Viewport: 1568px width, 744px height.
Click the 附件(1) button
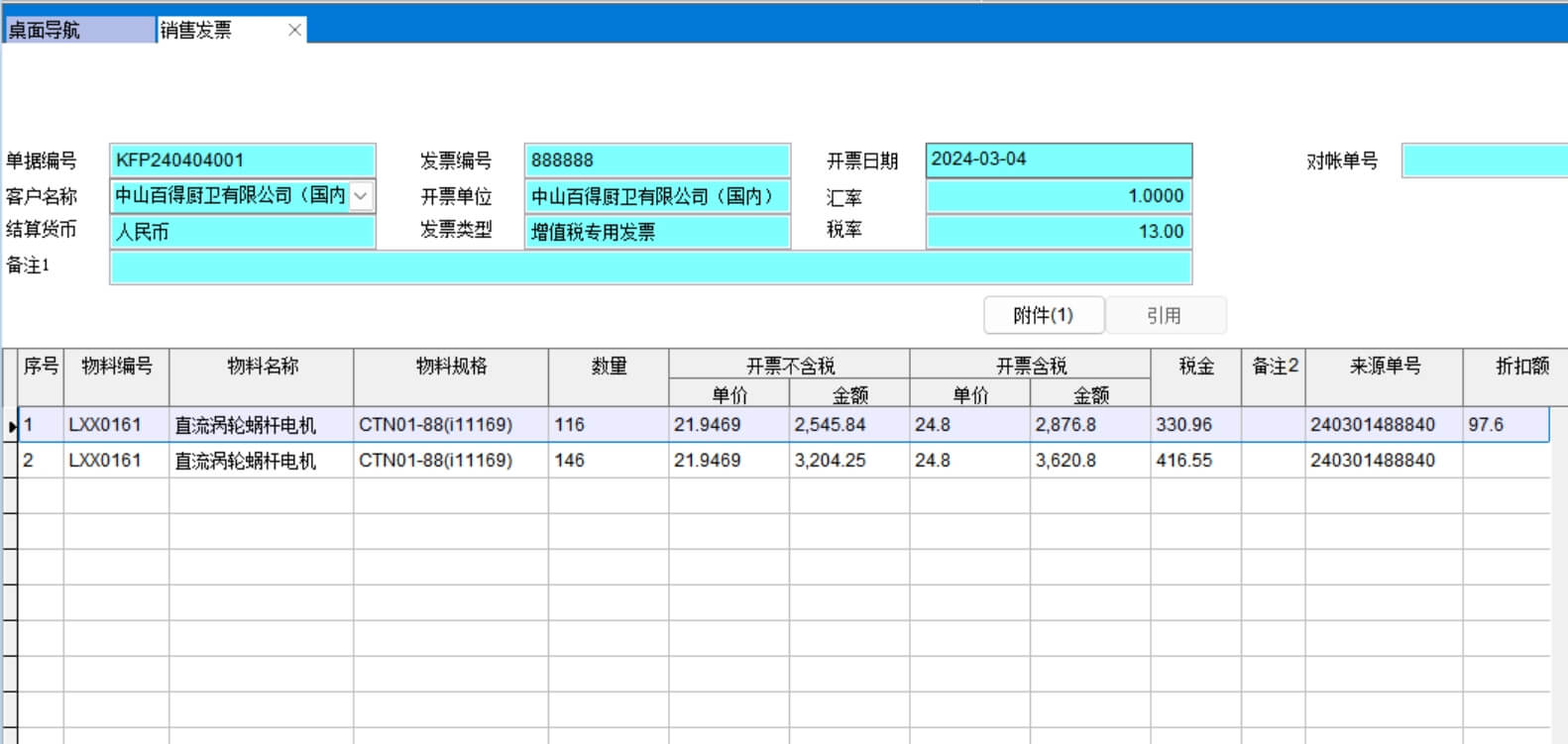tap(1043, 315)
